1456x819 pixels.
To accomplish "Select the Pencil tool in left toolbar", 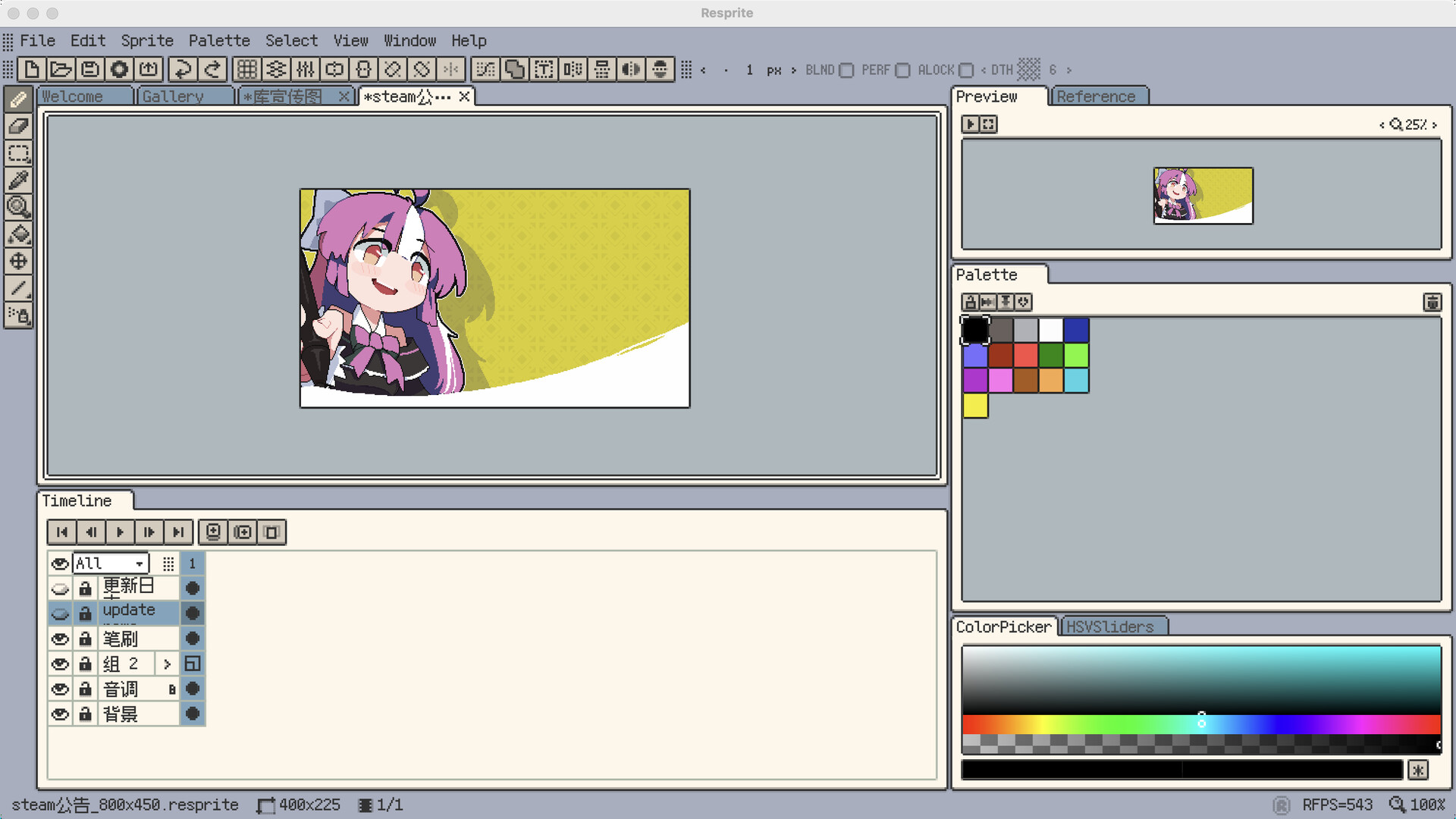I will coord(18,99).
